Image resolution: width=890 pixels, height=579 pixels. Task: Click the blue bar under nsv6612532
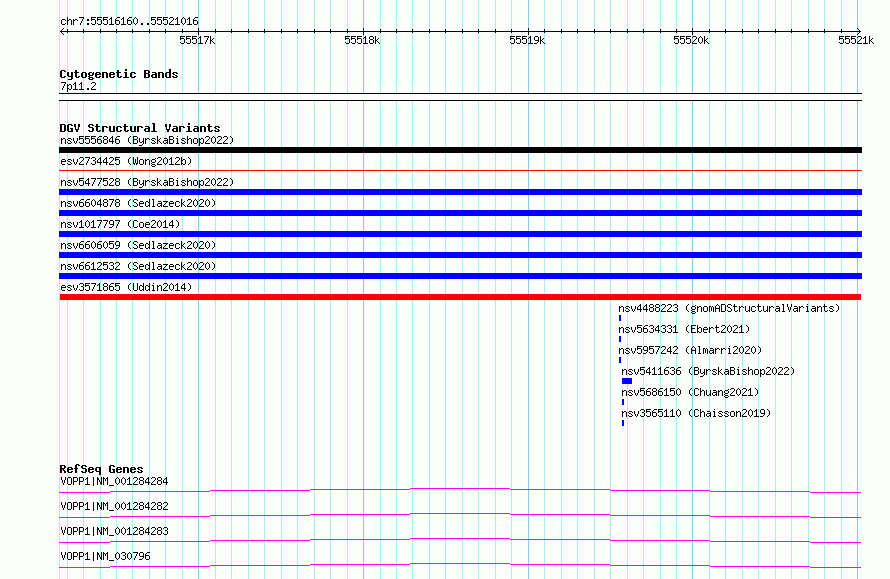[460, 276]
